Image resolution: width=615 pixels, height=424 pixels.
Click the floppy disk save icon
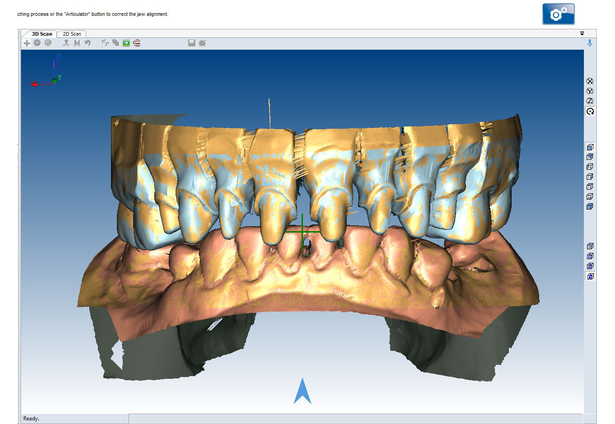(x=191, y=43)
